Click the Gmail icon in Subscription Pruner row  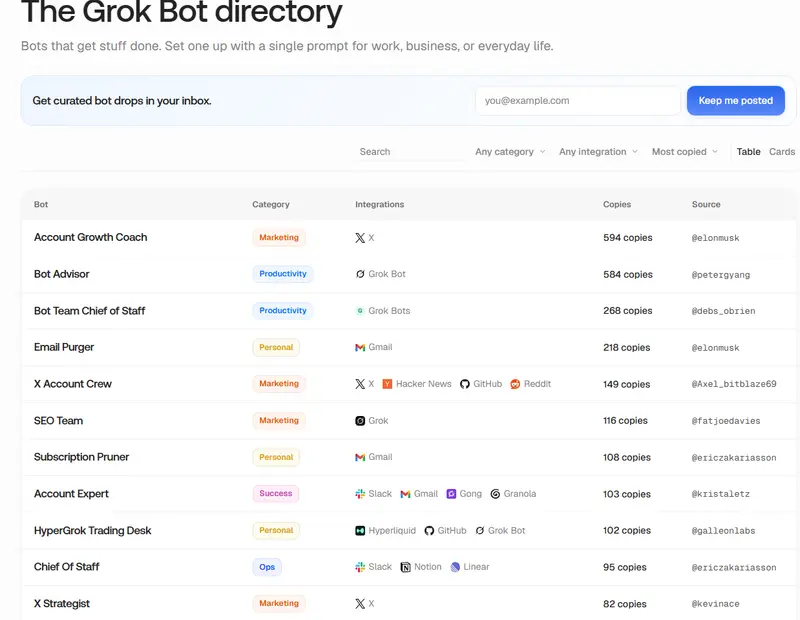[x=360, y=457]
